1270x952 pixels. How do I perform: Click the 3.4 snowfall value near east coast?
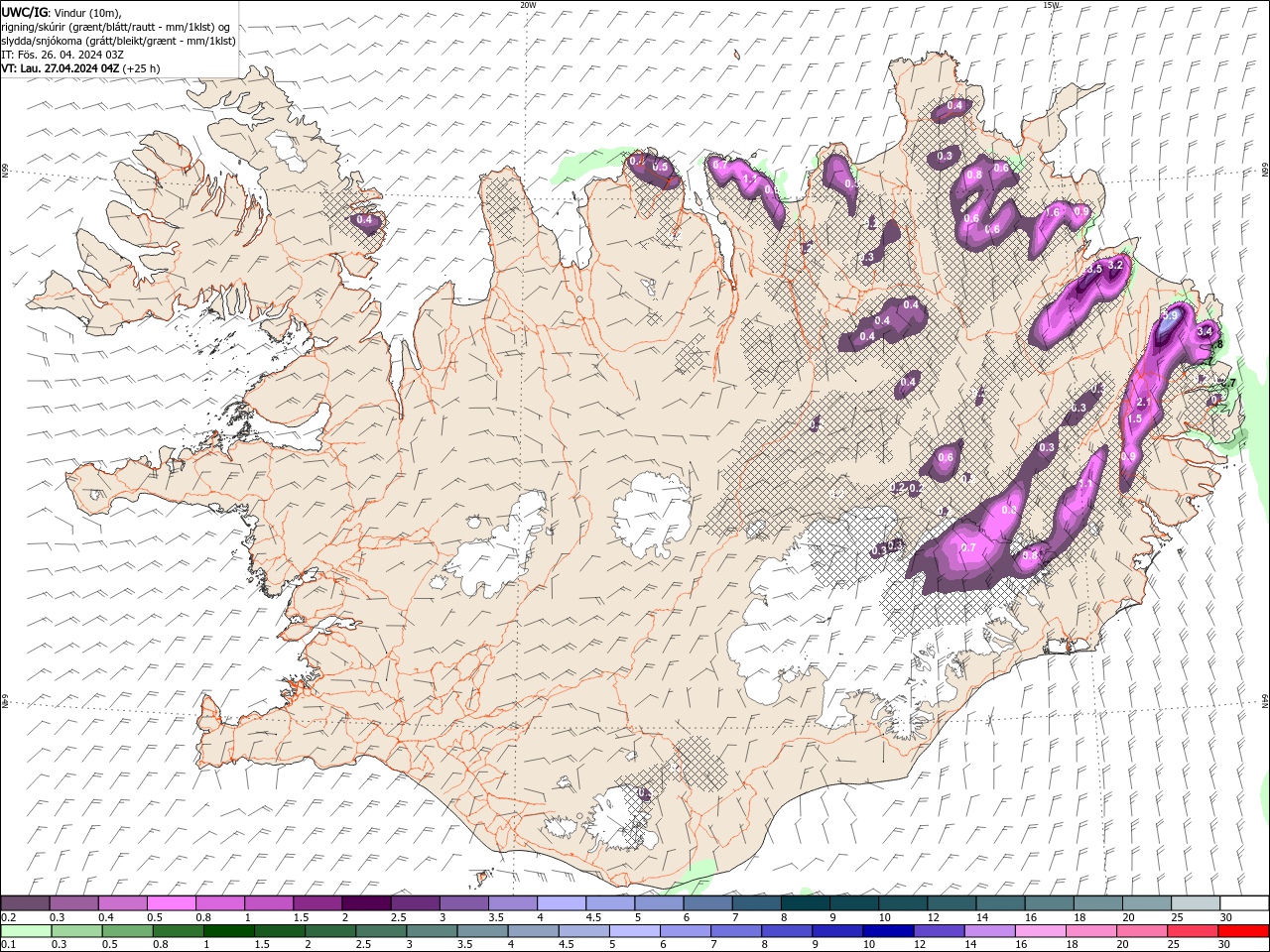(1206, 331)
